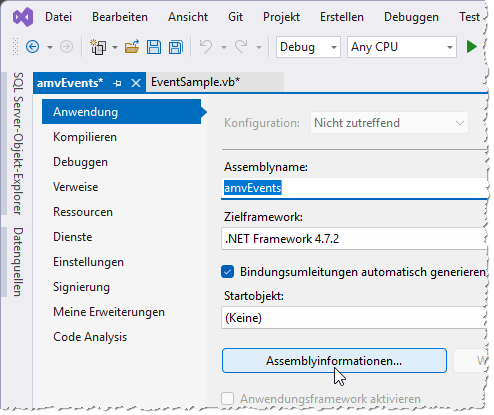The height and width of the screenshot is (415, 494).
Task: Click the New Project toolbar icon
Action: click(98, 47)
